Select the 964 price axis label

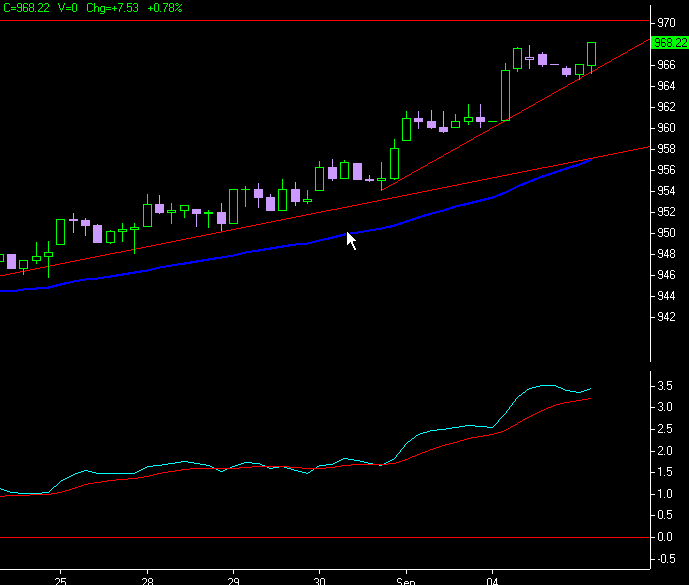tap(666, 86)
